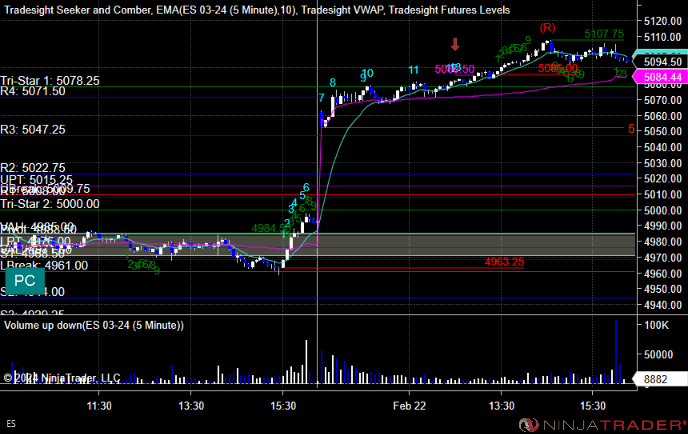This screenshot has height=434, width=688.
Task: Click the Tri-Star 2: 5000.00 level label
Action: (50, 204)
